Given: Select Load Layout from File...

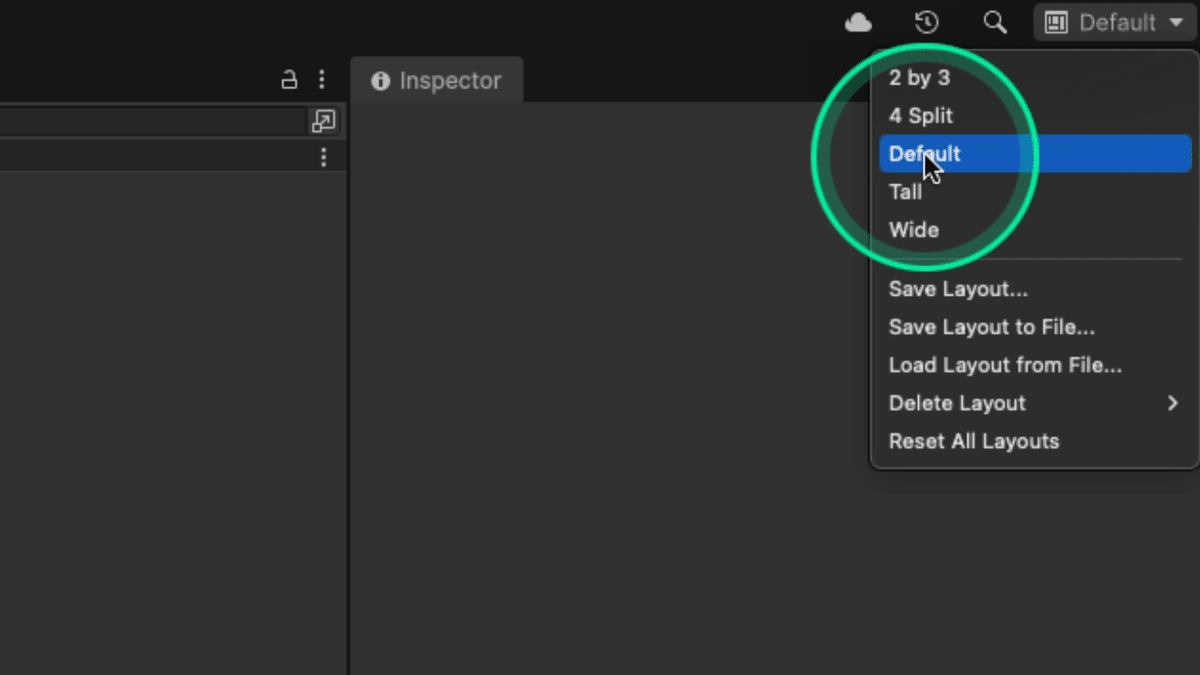Looking at the screenshot, I should point(1005,366).
